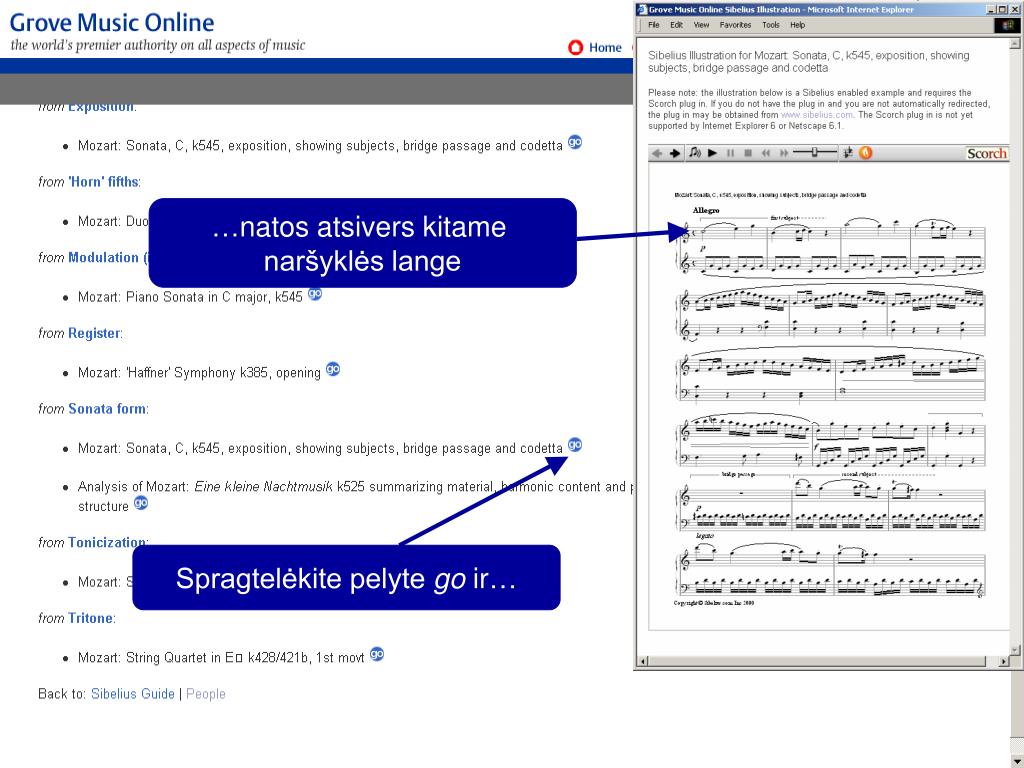Pause Scorch playback
This screenshot has height=768, width=1024.
pos(731,153)
